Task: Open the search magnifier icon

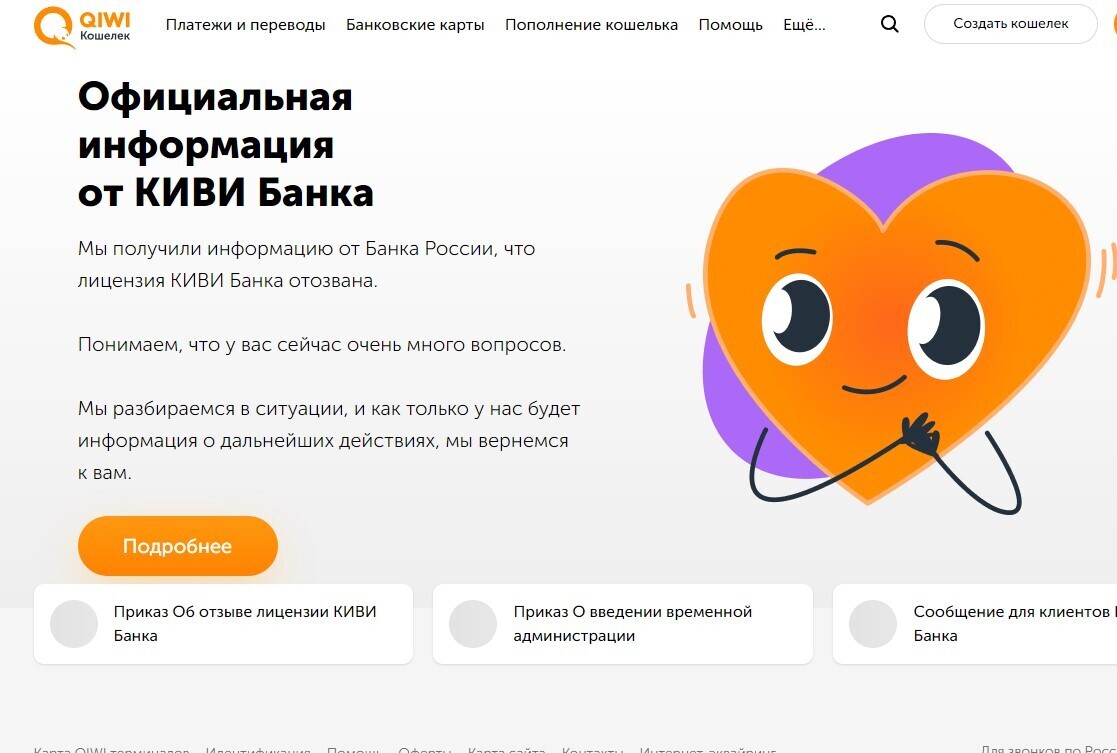Action: point(890,24)
